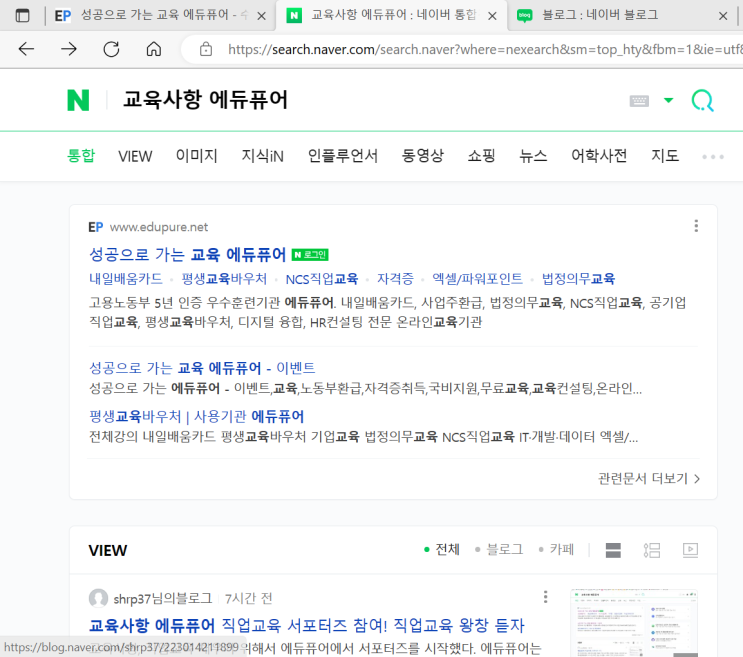Screen dimensions: 743x657
Task: Click the browser address bar URL
Action: [x=483, y=49]
